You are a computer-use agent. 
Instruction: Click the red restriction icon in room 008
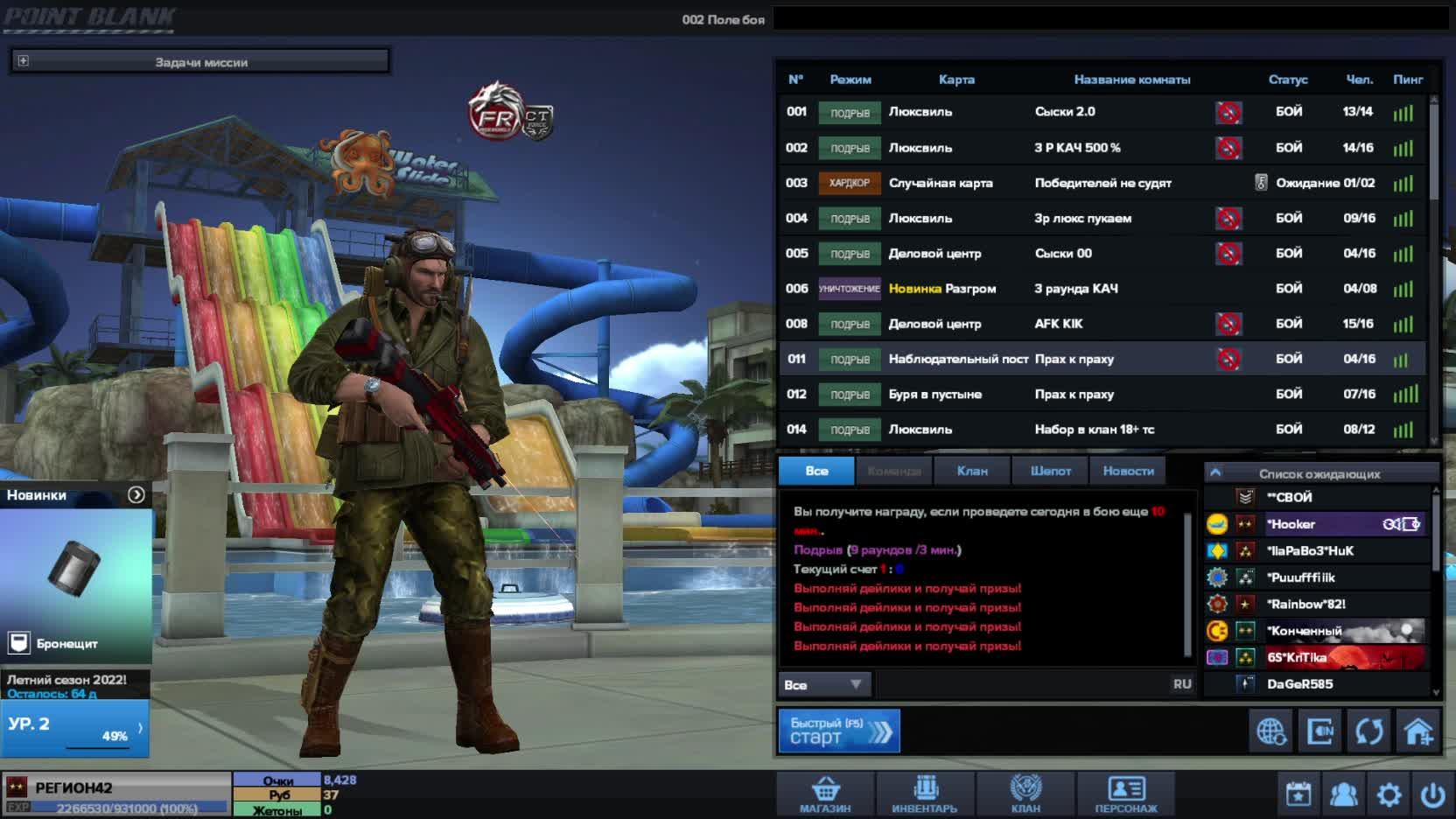pyautogui.click(x=1228, y=324)
